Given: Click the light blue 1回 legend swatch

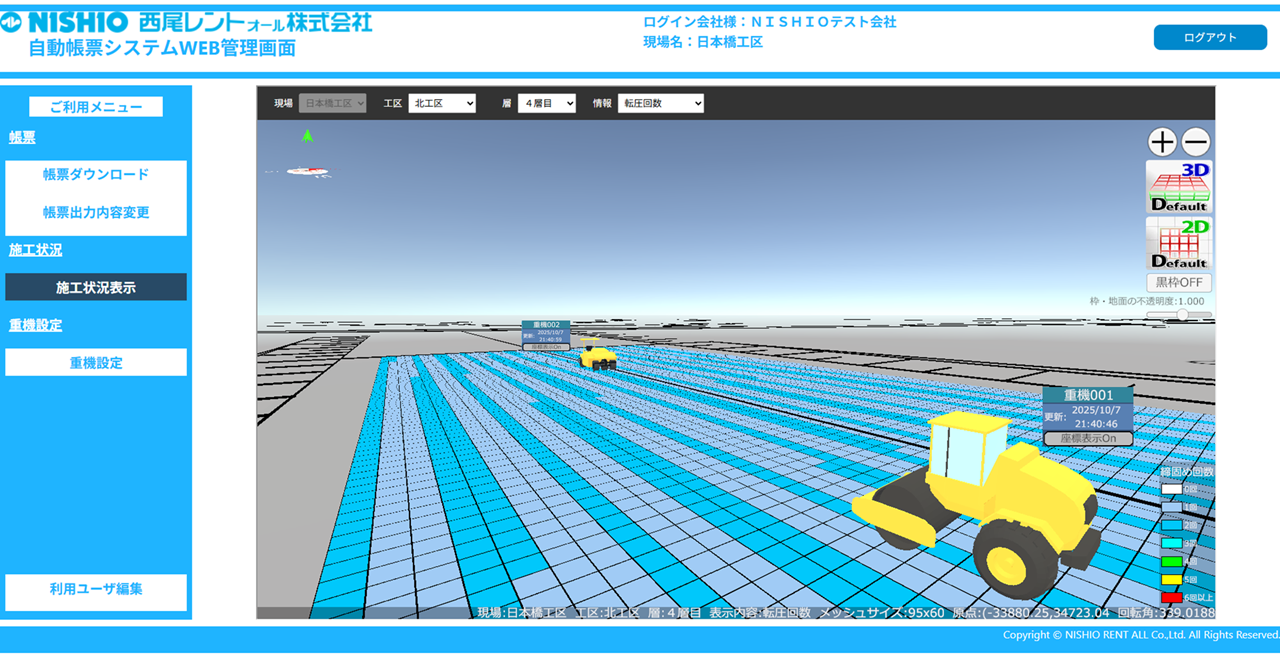Looking at the screenshot, I should click(1171, 507).
